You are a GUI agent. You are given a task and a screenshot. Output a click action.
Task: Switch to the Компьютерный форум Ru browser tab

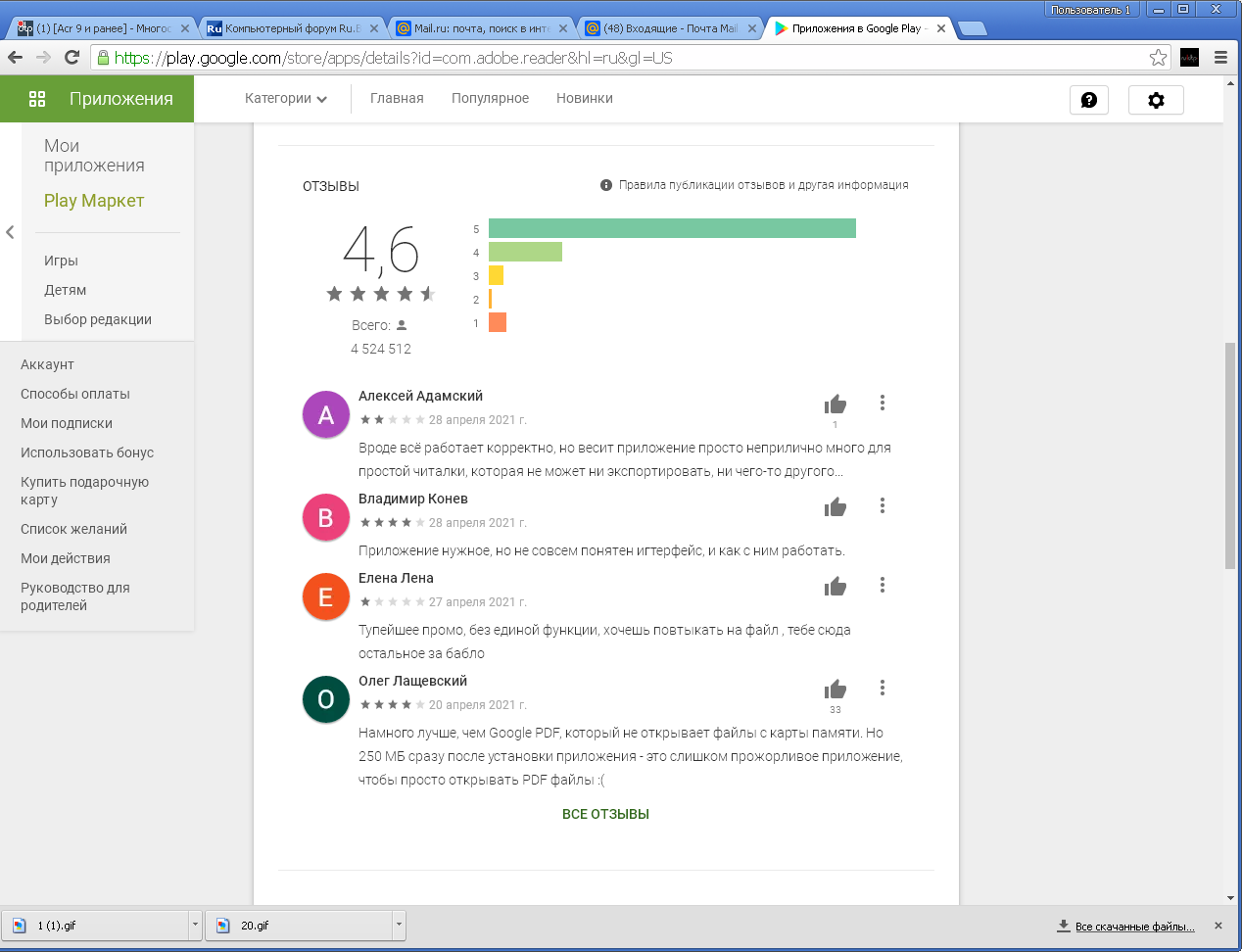click(x=291, y=28)
